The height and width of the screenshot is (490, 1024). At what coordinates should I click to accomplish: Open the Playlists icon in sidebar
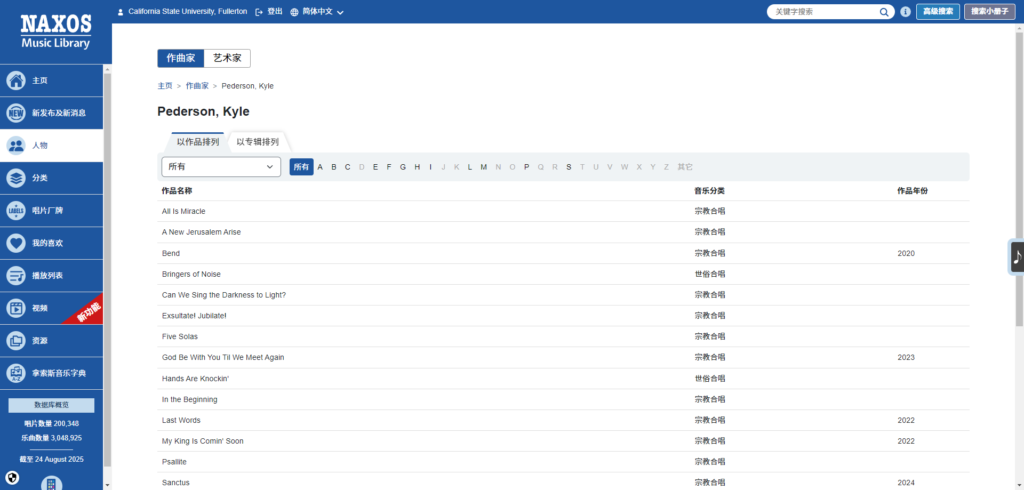(x=16, y=276)
